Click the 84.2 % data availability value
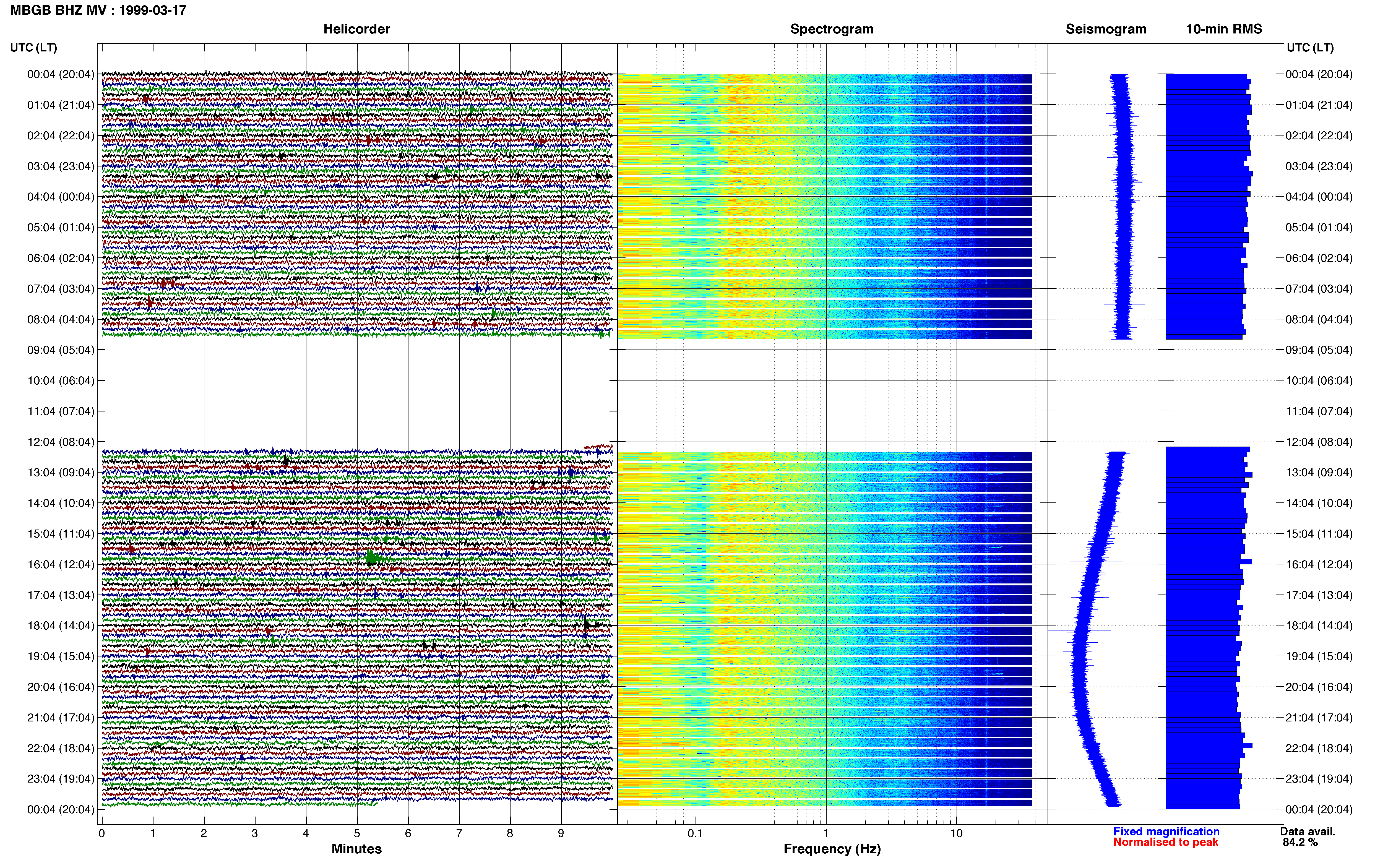The width and height of the screenshot is (1388, 868). tap(1300, 842)
